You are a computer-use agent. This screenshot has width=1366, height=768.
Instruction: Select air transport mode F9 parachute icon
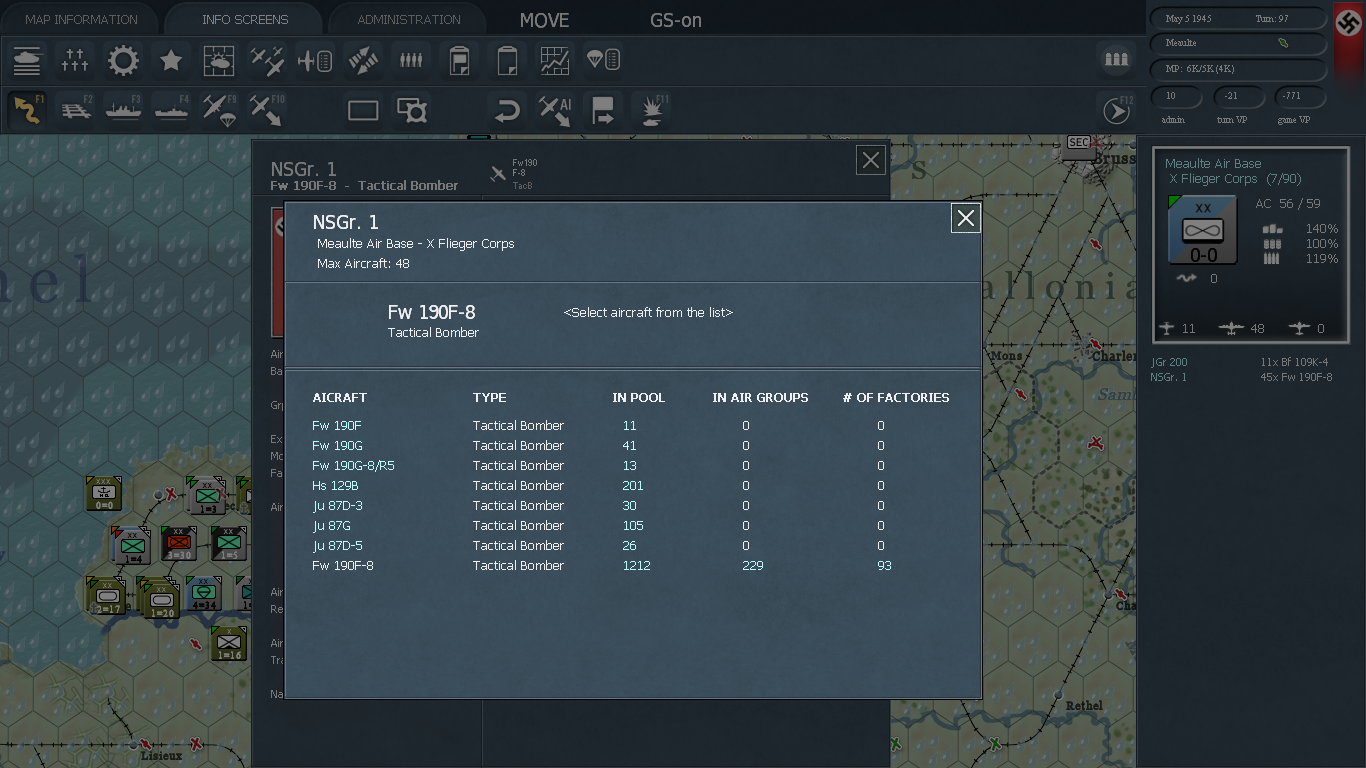[x=219, y=109]
